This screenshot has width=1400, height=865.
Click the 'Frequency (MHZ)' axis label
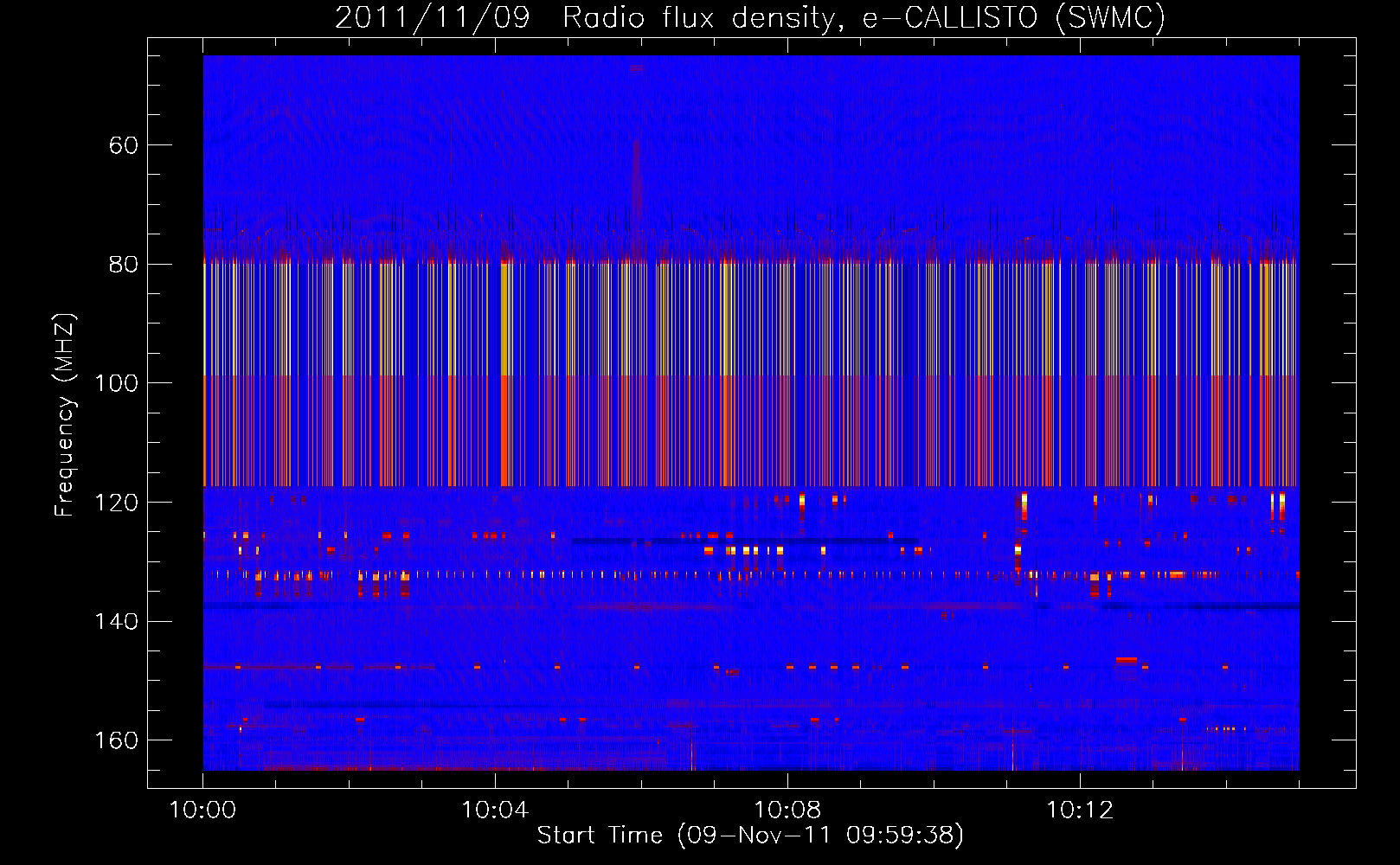(65, 415)
